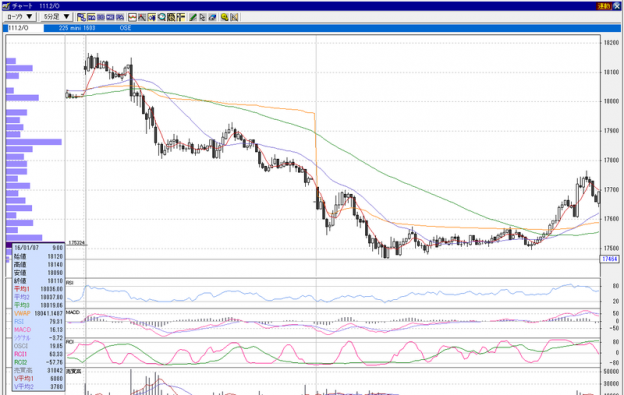Click the red line chart indicator icon

[132, 17]
